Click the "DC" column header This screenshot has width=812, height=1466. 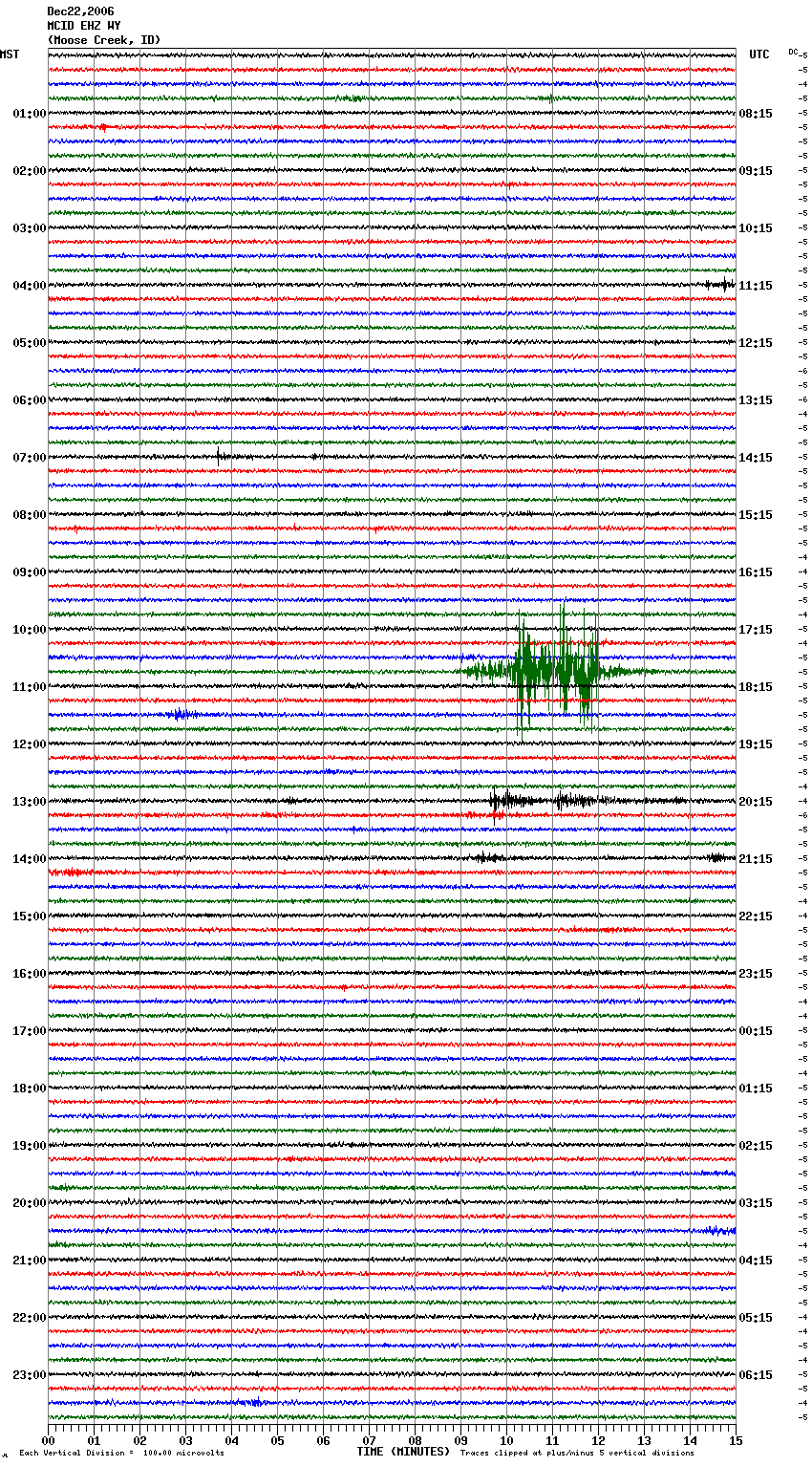(x=793, y=52)
